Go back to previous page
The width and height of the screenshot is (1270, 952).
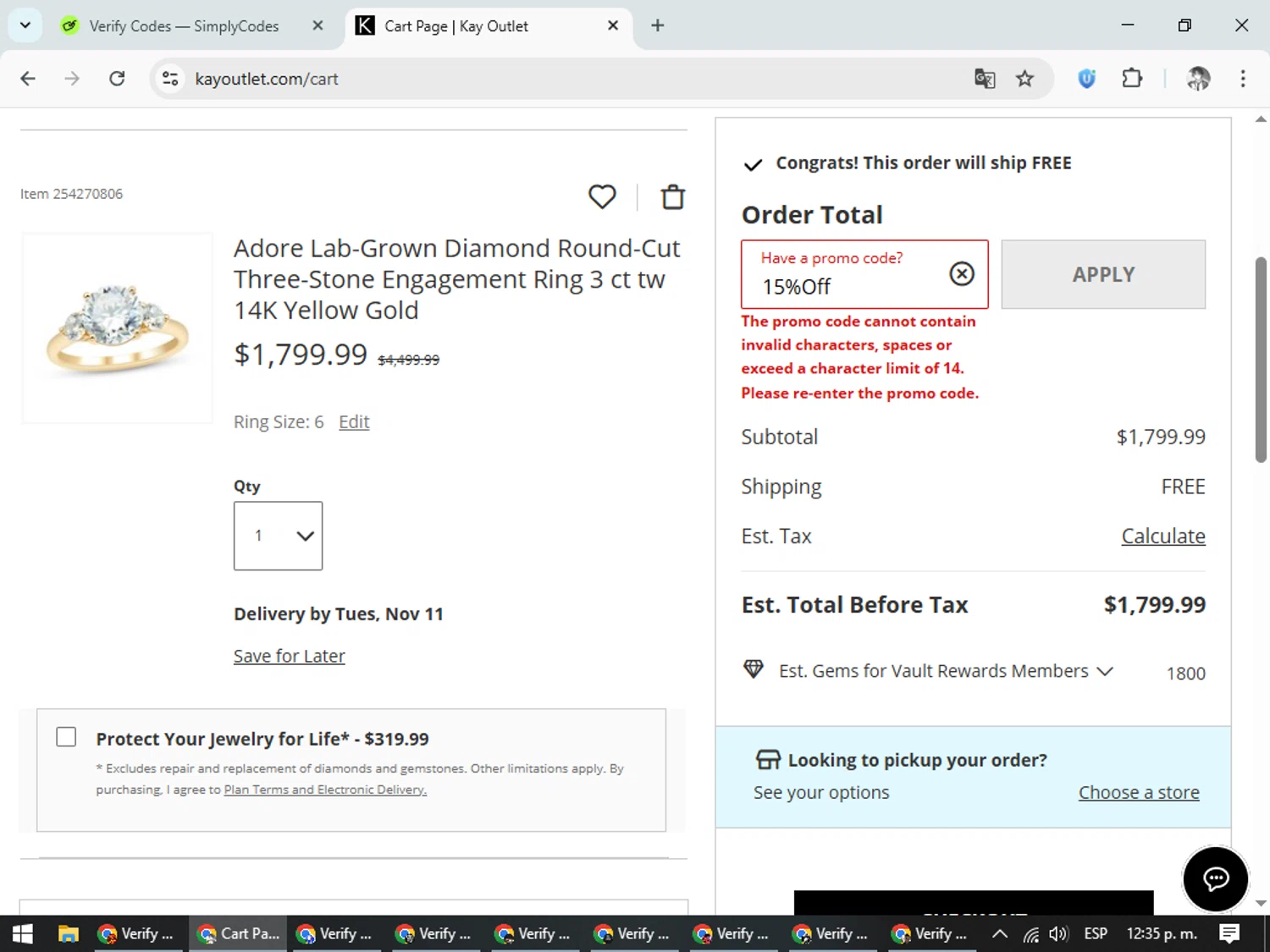[28, 79]
